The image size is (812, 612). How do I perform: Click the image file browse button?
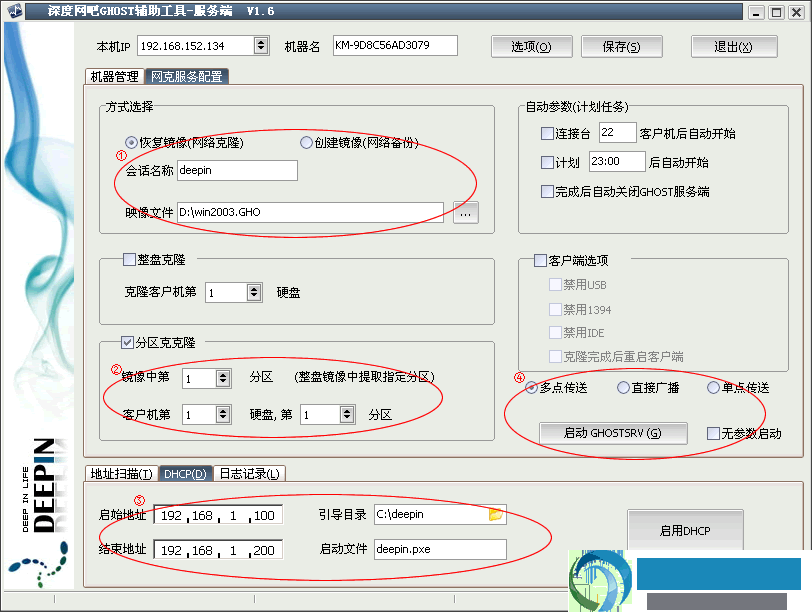[x=466, y=213]
